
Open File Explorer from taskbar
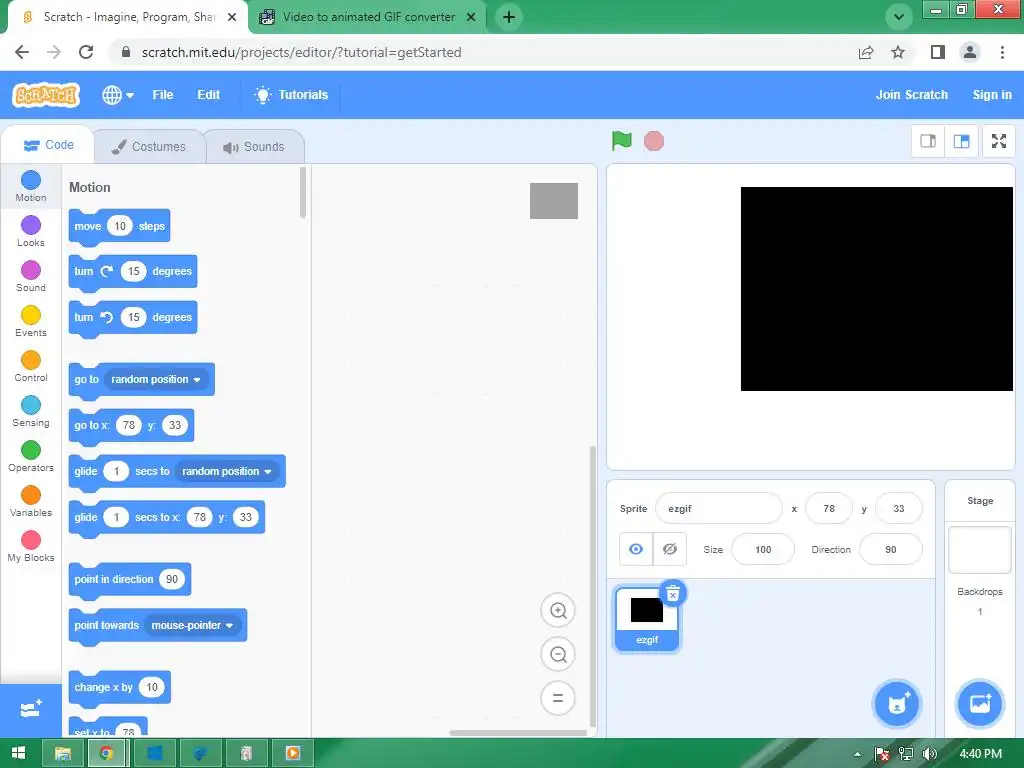[x=63, y=754]
